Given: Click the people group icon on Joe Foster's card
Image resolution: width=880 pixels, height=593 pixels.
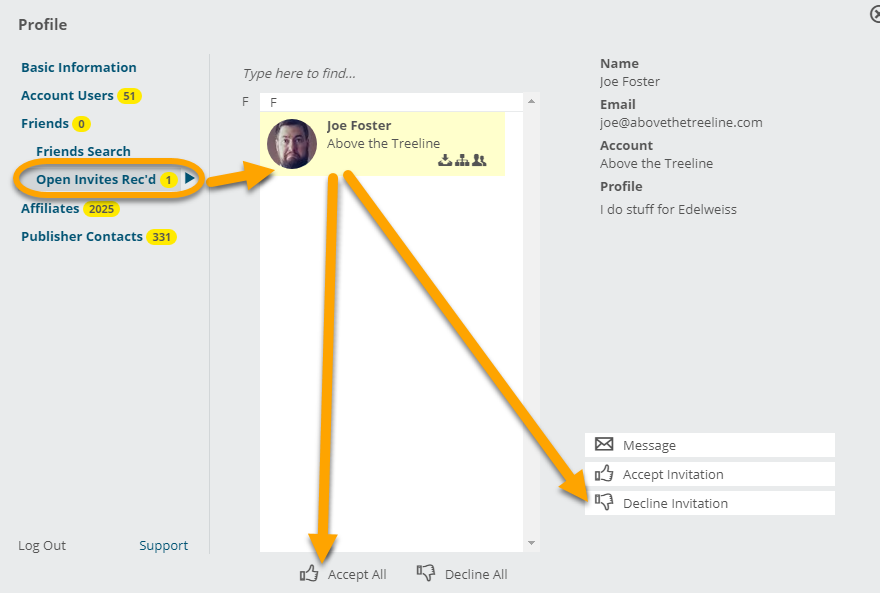Looking at the screenshot, I should pos(479,160).
